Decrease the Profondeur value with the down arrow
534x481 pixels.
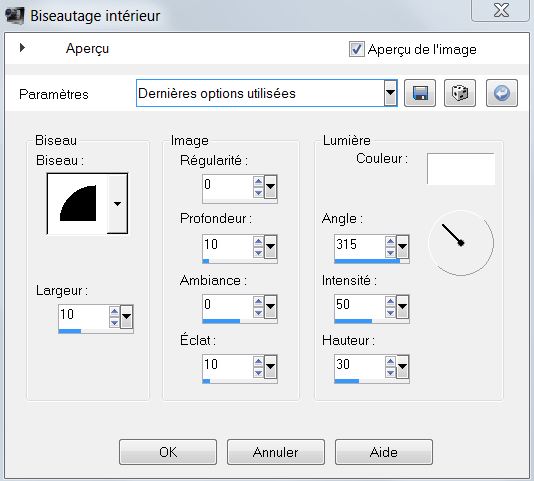click(258, 253)
